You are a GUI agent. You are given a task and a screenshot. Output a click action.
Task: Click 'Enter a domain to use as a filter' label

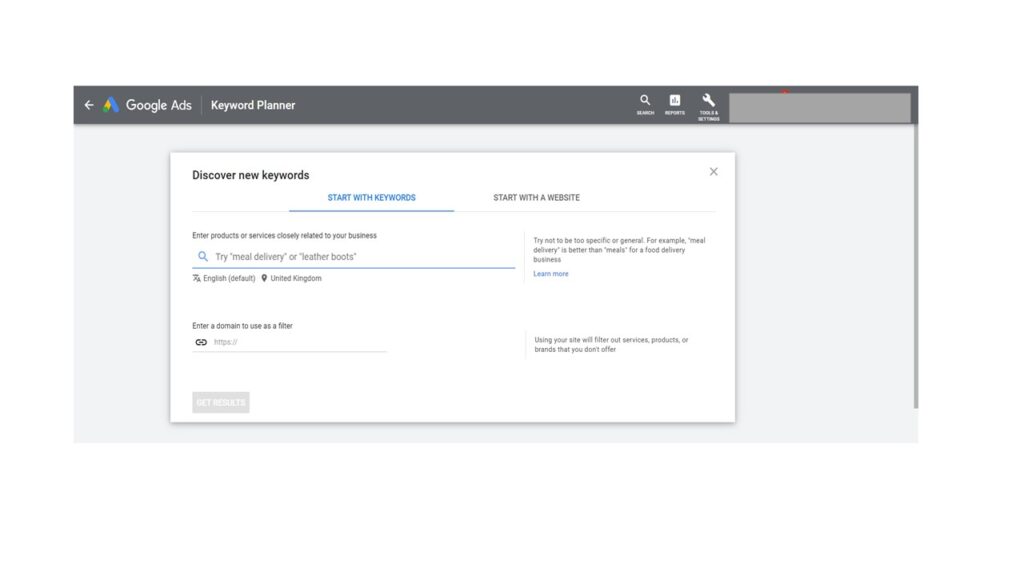pyautogui.click(x=242, y=326)
